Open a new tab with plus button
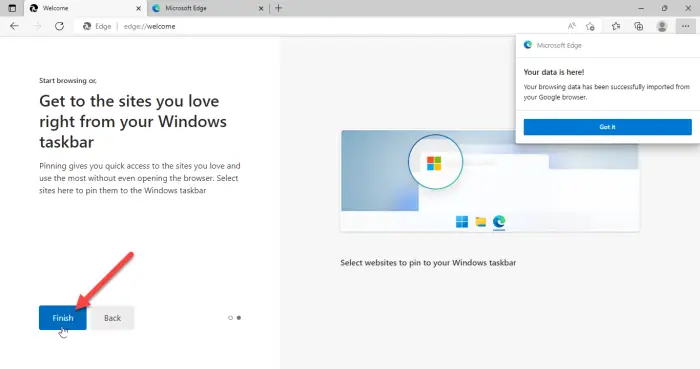700x369 pixels. click(x=279, y=8)
